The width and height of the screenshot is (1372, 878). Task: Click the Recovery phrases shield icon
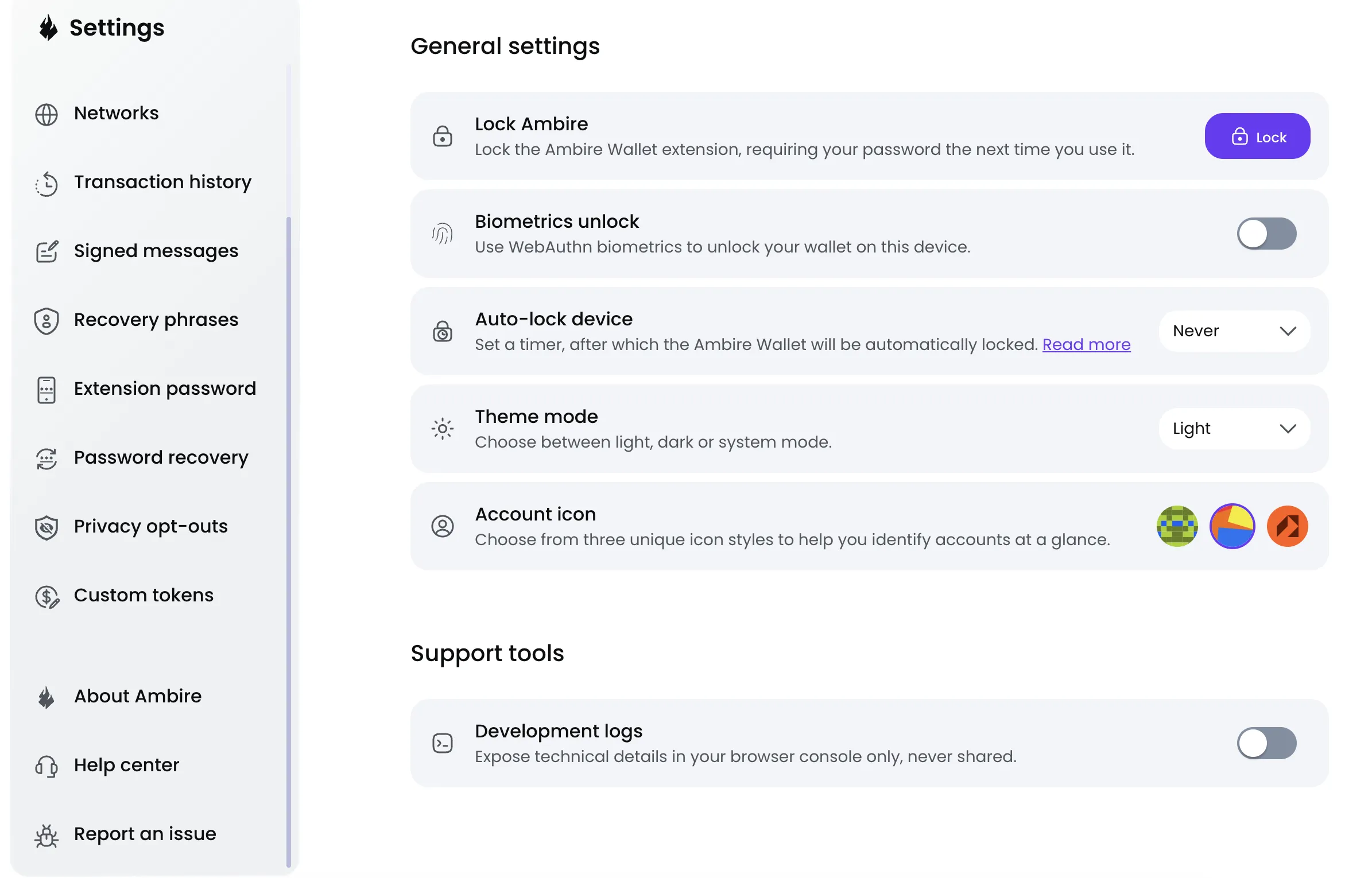point(46,321)
